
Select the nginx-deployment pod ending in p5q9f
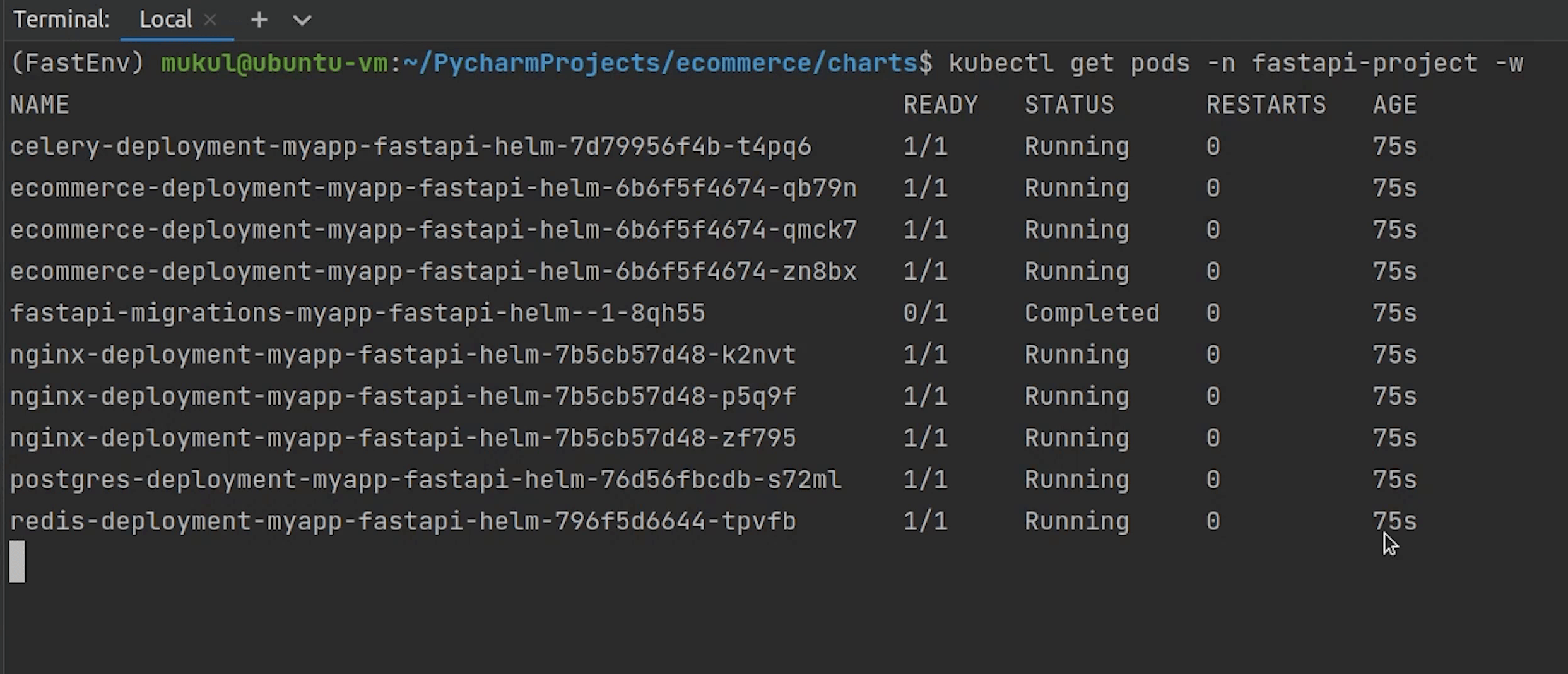403,396
